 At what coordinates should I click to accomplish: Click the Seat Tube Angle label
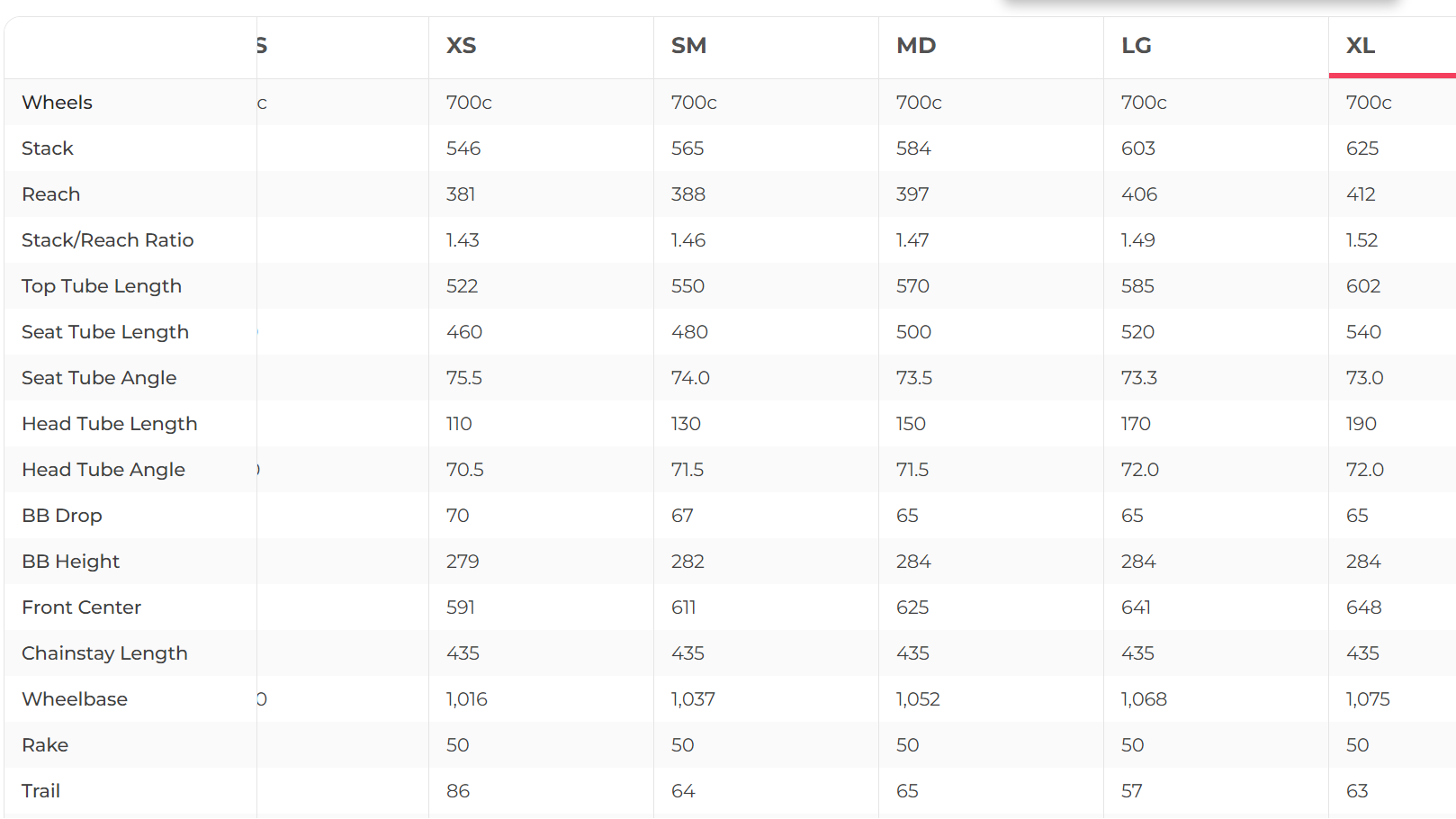(x=99, y=378)
